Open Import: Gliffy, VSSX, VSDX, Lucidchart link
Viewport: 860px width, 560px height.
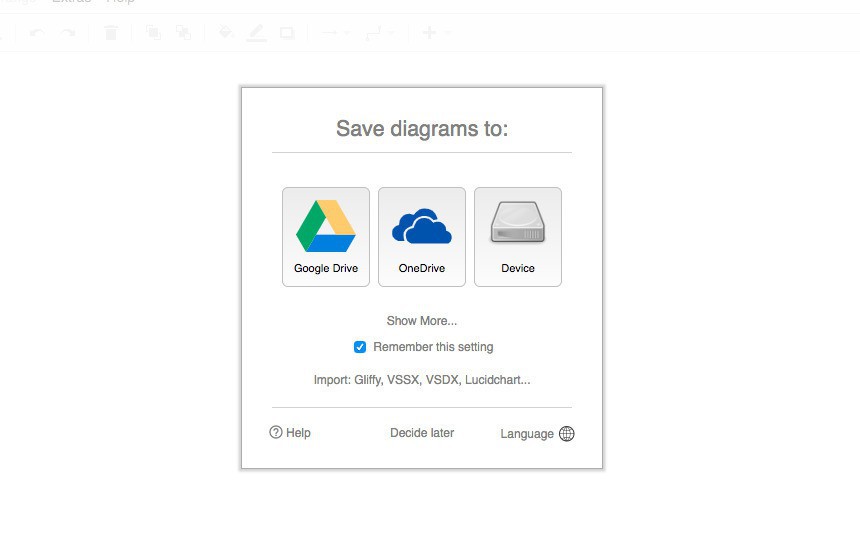point(422,380)
